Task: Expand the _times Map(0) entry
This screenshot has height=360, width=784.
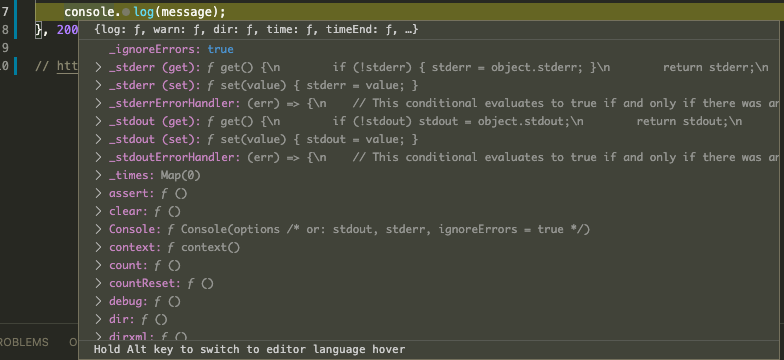Action: click(98, 176)
